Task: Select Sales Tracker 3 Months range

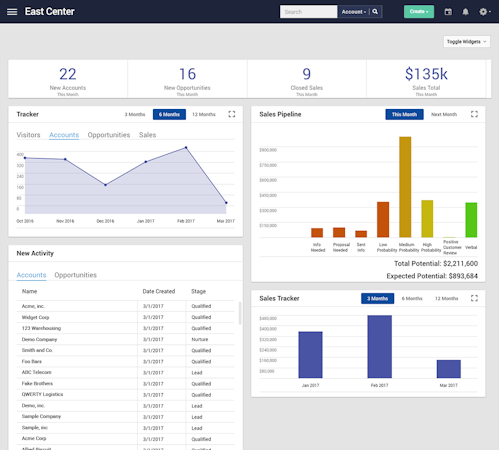Action: [377, 298]
